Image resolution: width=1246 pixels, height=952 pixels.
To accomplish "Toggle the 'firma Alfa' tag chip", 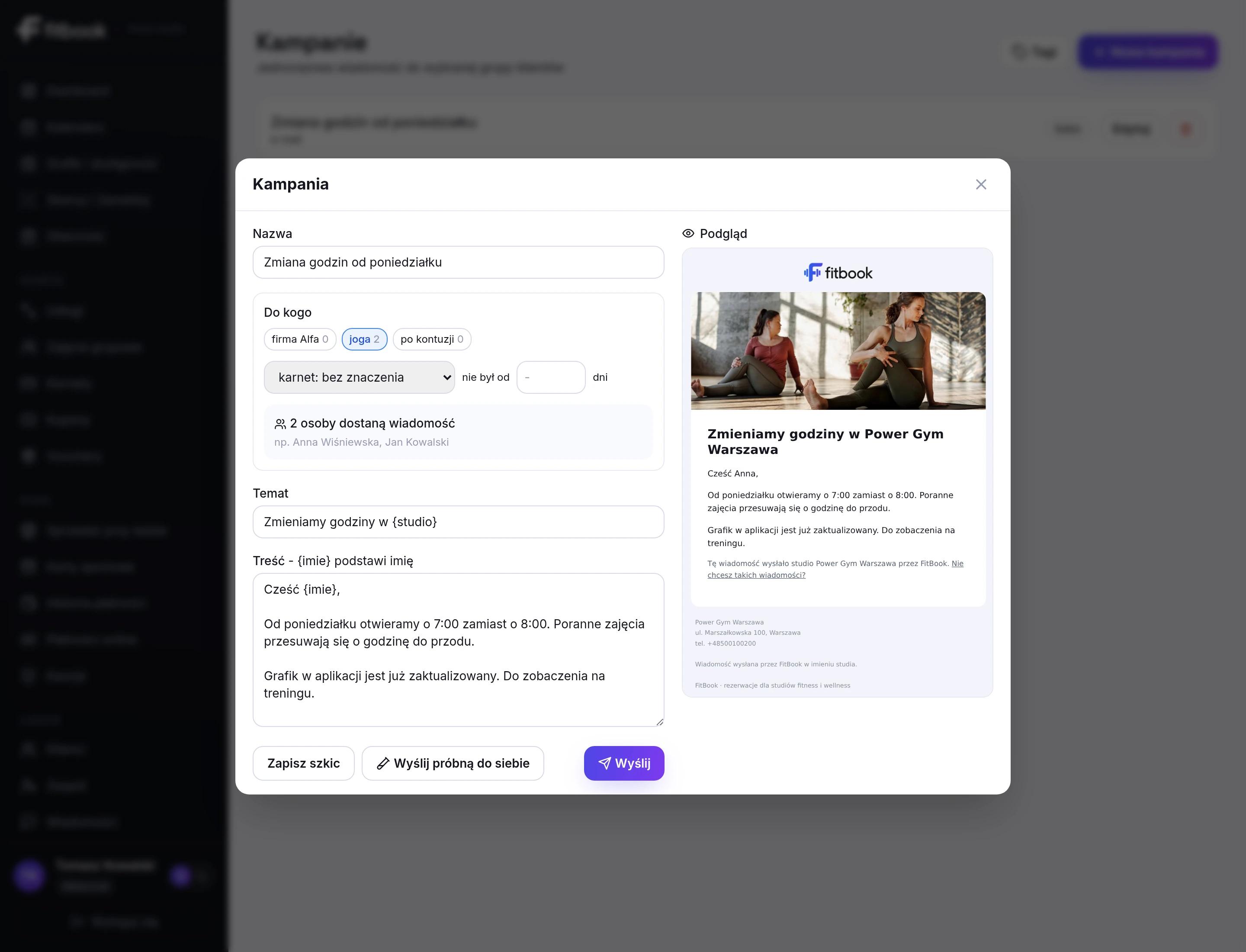I will [300, 339].
